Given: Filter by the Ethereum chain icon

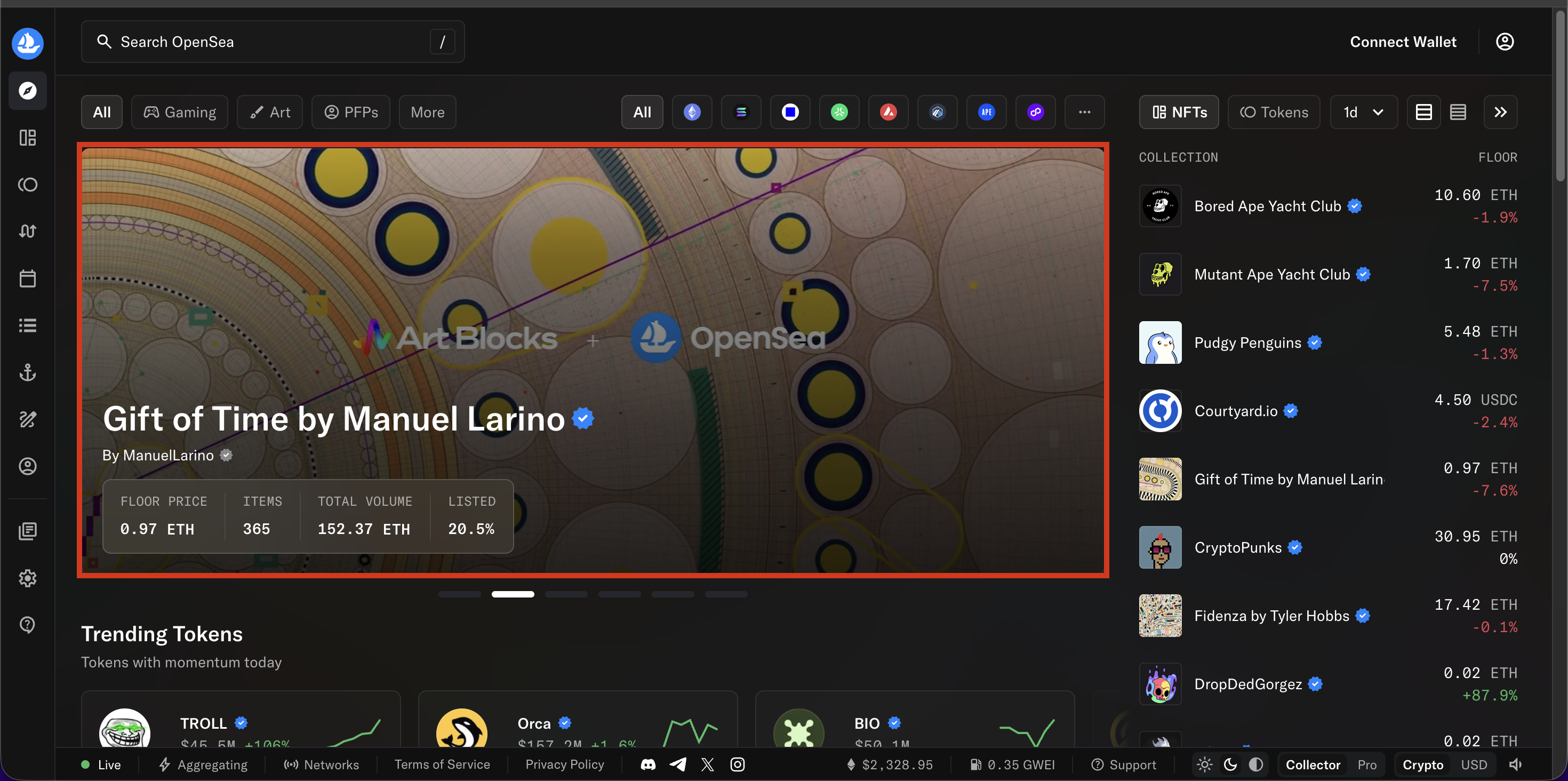Looking at the screenshot, I should 692,112.
